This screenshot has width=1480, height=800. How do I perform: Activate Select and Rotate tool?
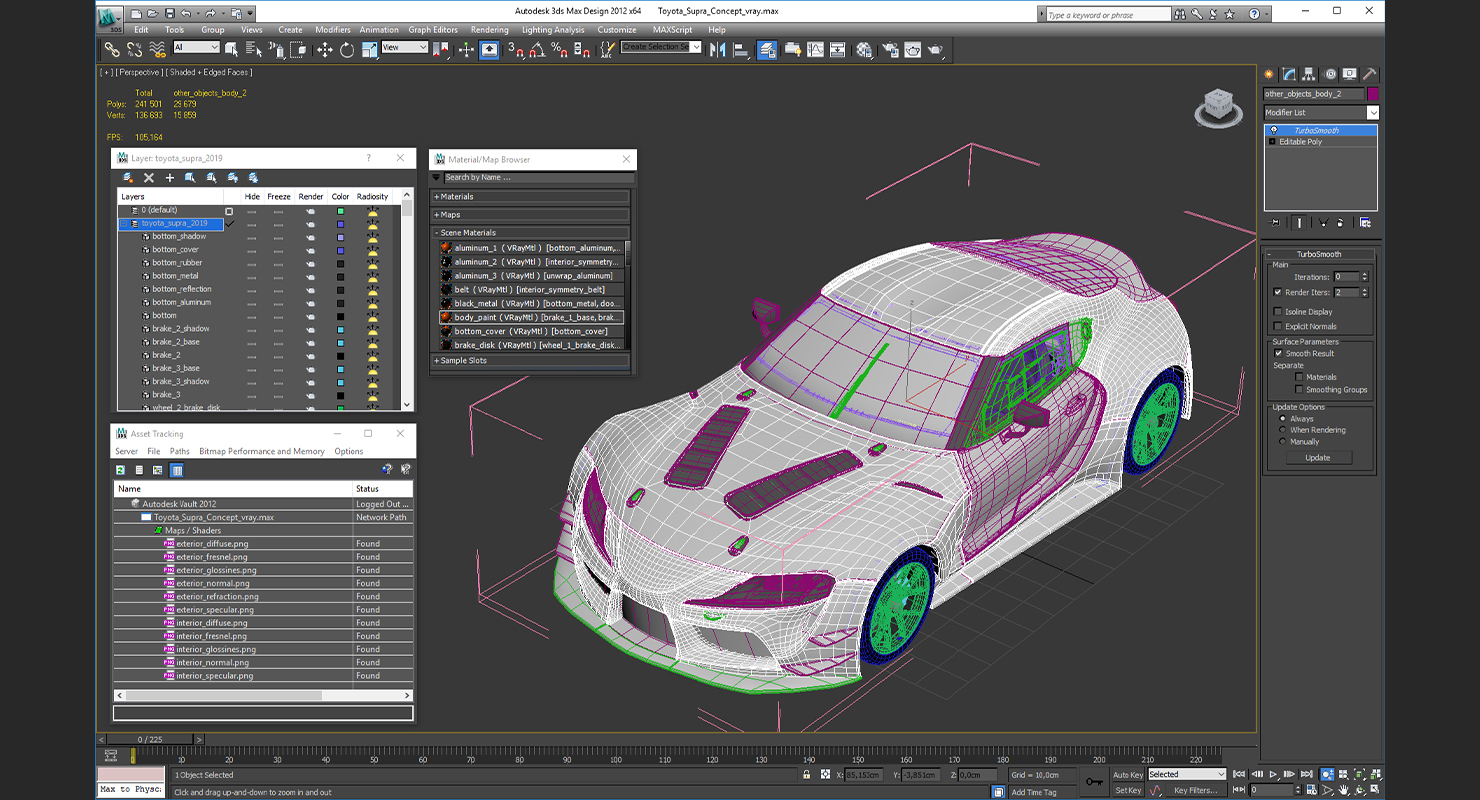tap(347, 49)
